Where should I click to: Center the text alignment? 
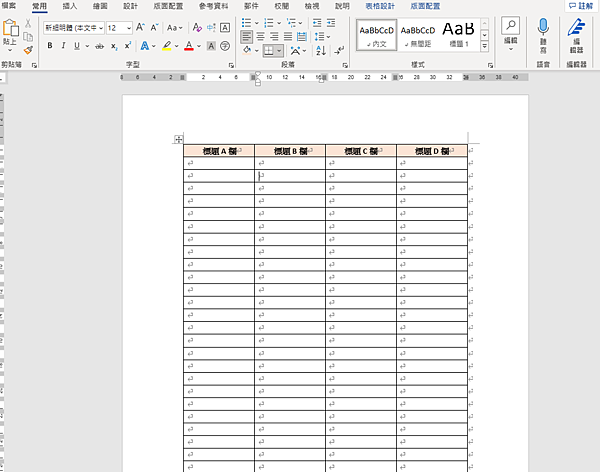click(261, 37)
